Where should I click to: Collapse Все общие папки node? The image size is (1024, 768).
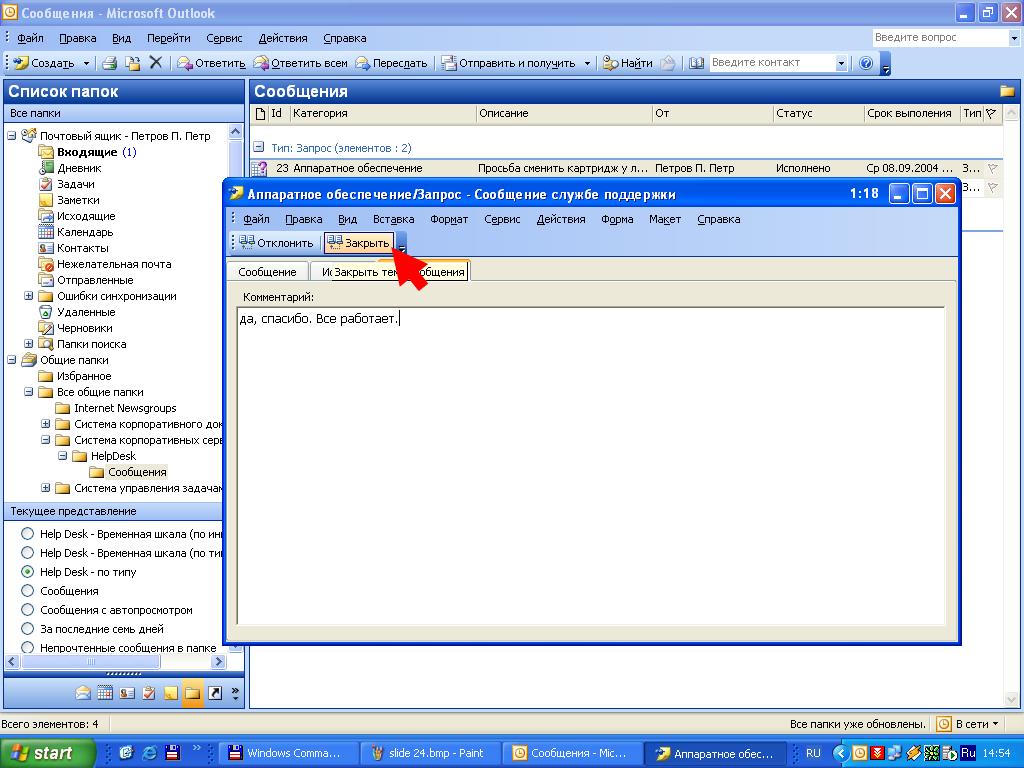tap(29, 392)
